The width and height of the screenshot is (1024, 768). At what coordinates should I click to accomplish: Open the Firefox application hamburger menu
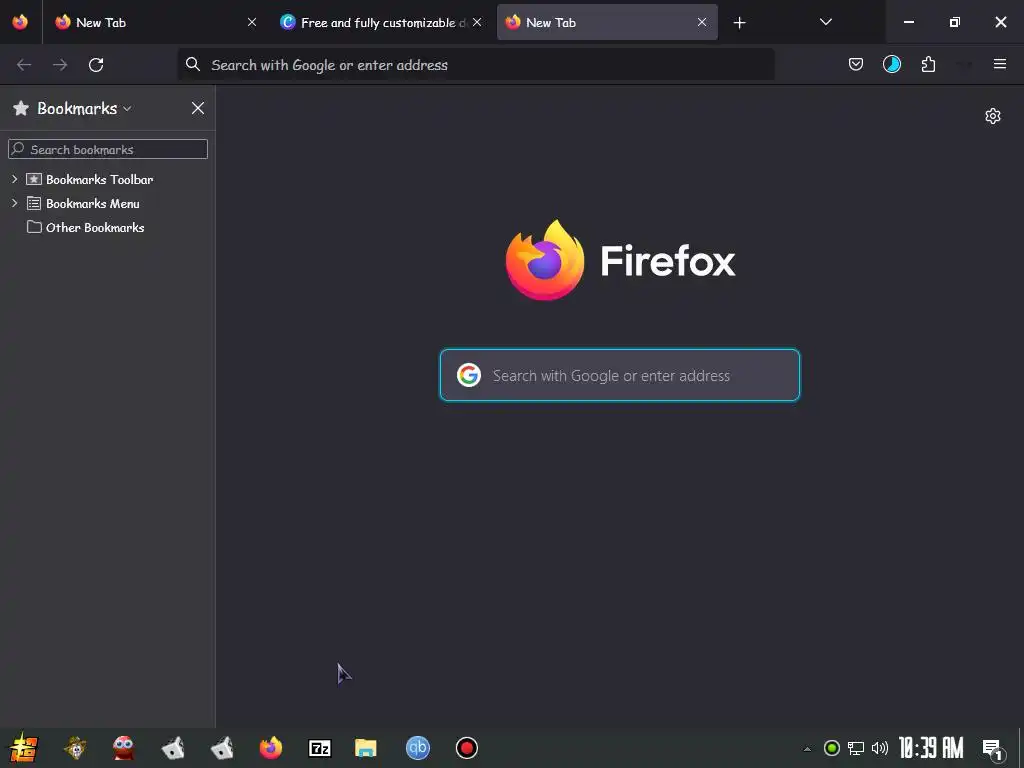click(1000, 64)
